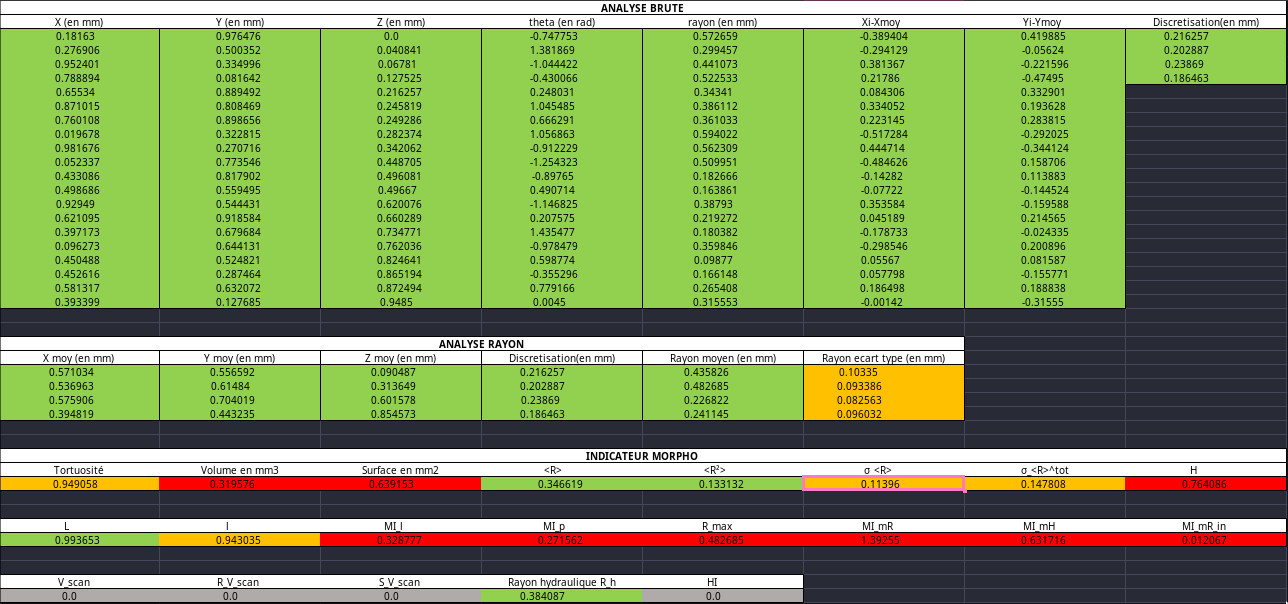The width and height of the screenshot is (1288, 604).
Task: Select the 'rayon (en mm)' header cell
Action: point(723,22)
